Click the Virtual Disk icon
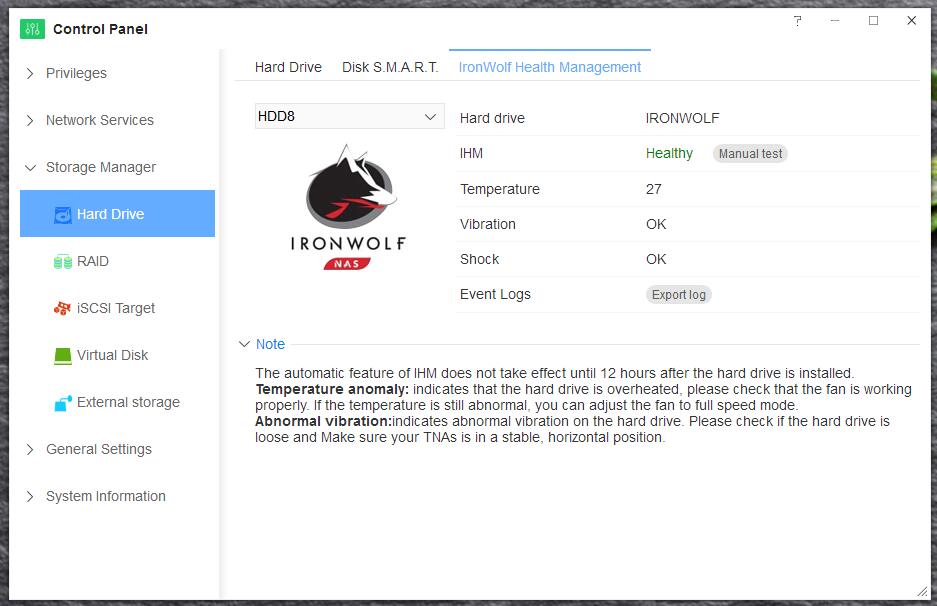Image resolution: width=937 pixels, height=606 pixels. 62,355
